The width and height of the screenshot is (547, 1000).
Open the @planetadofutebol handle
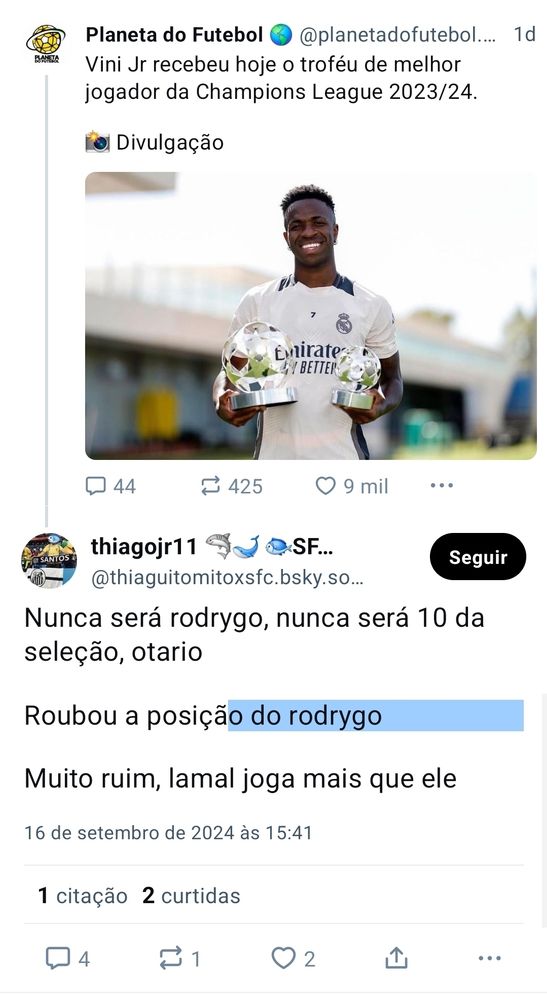click(x=398, y=36)
